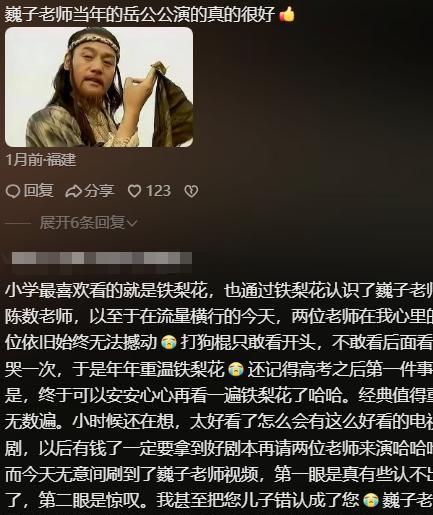Click the reply speech bubble icon
This screenshot has width=433, height=515.
click(13, 191)
